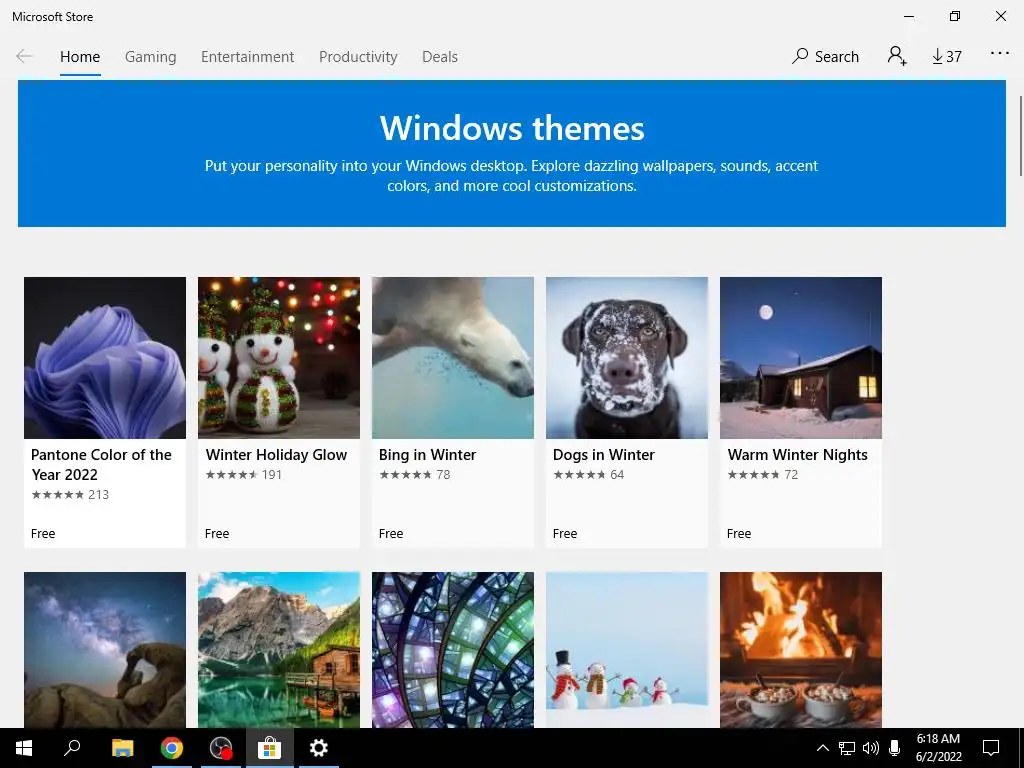Open the screen recorder app in taskbar
The width and height of the screenshot is (1024, 768).
click(221, 748)
